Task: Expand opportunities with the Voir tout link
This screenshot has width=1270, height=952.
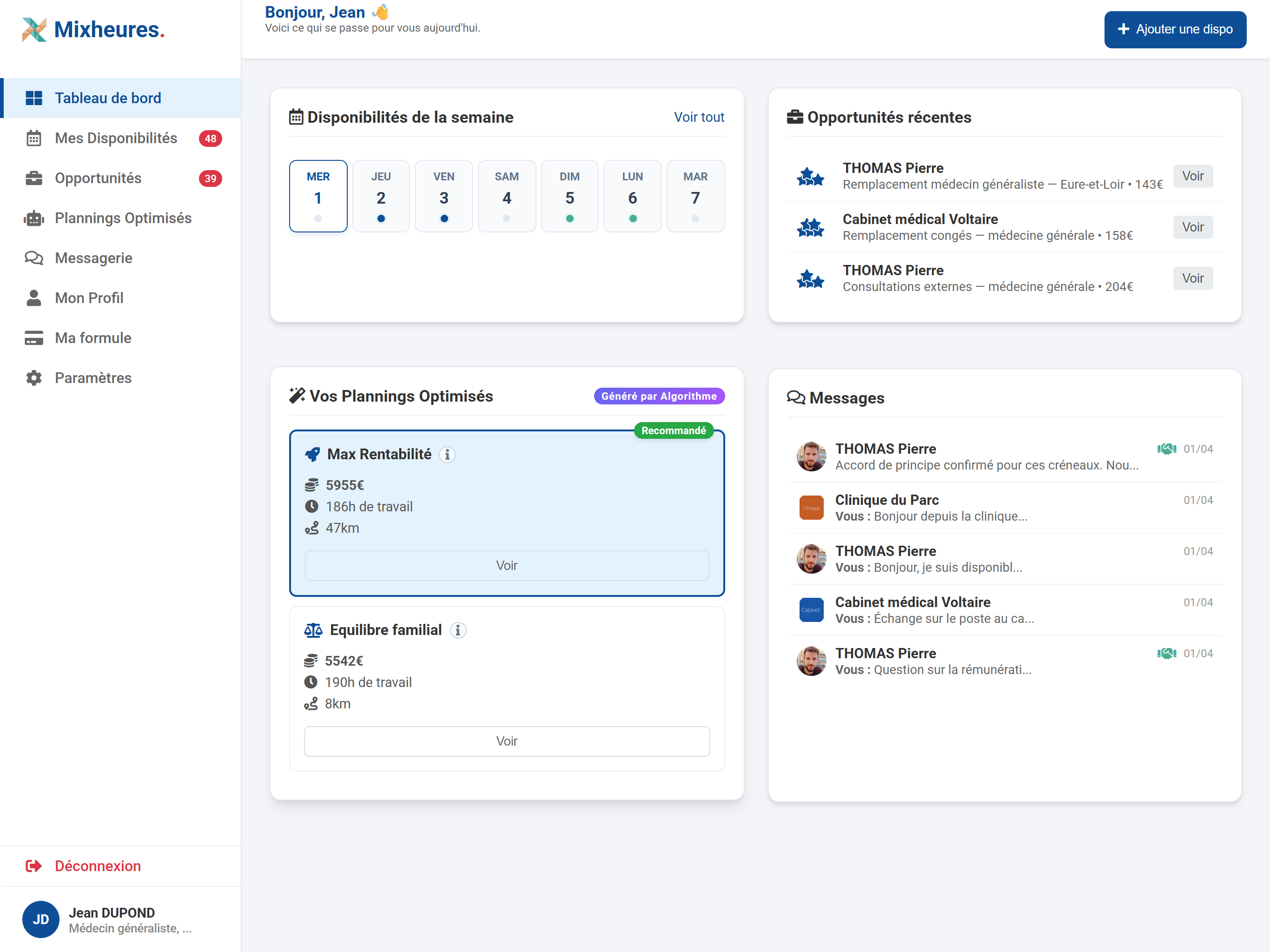Action: tap(699, 117)
